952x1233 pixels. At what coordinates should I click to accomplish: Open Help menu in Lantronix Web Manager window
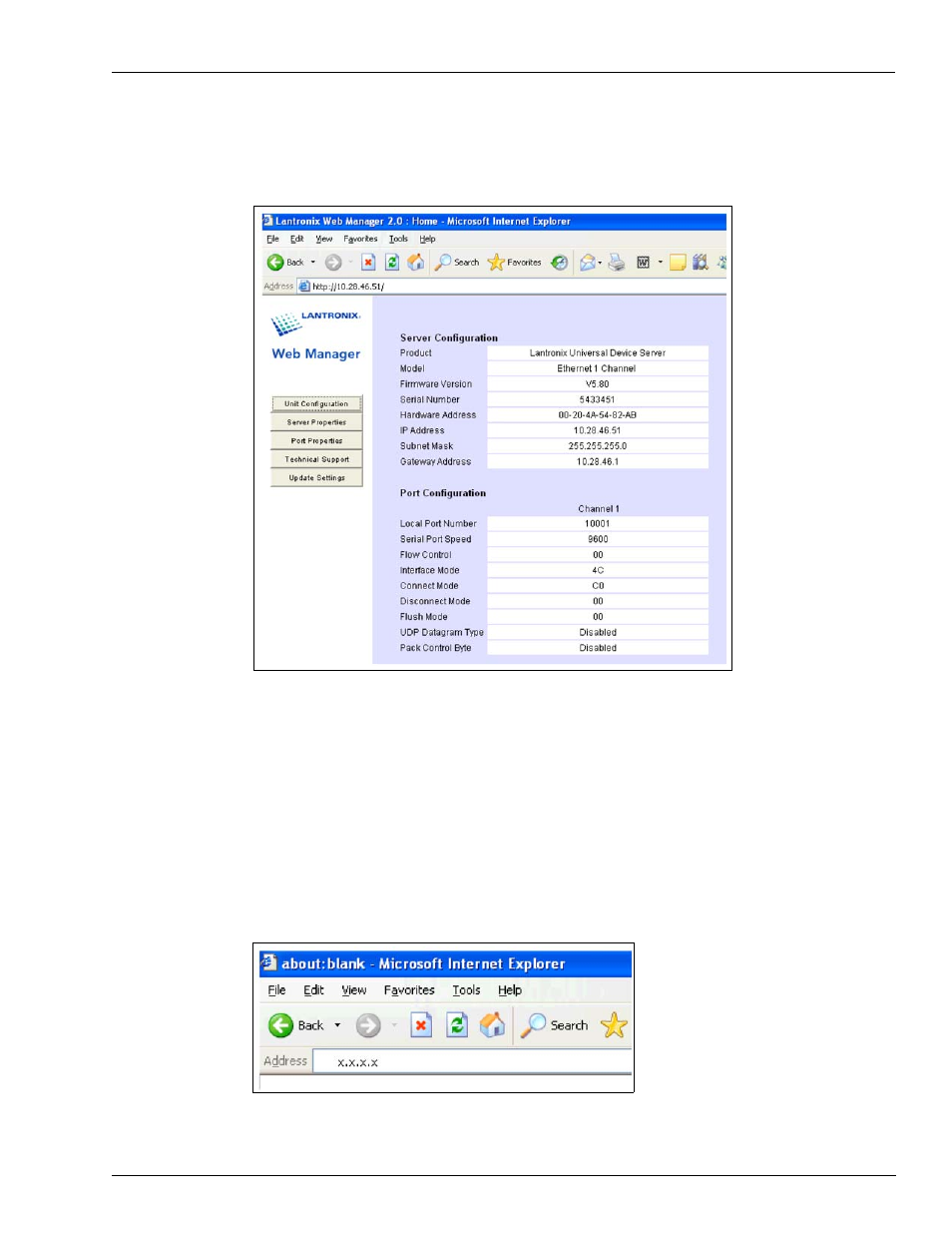pyautogui.click(x=427, y=240)
